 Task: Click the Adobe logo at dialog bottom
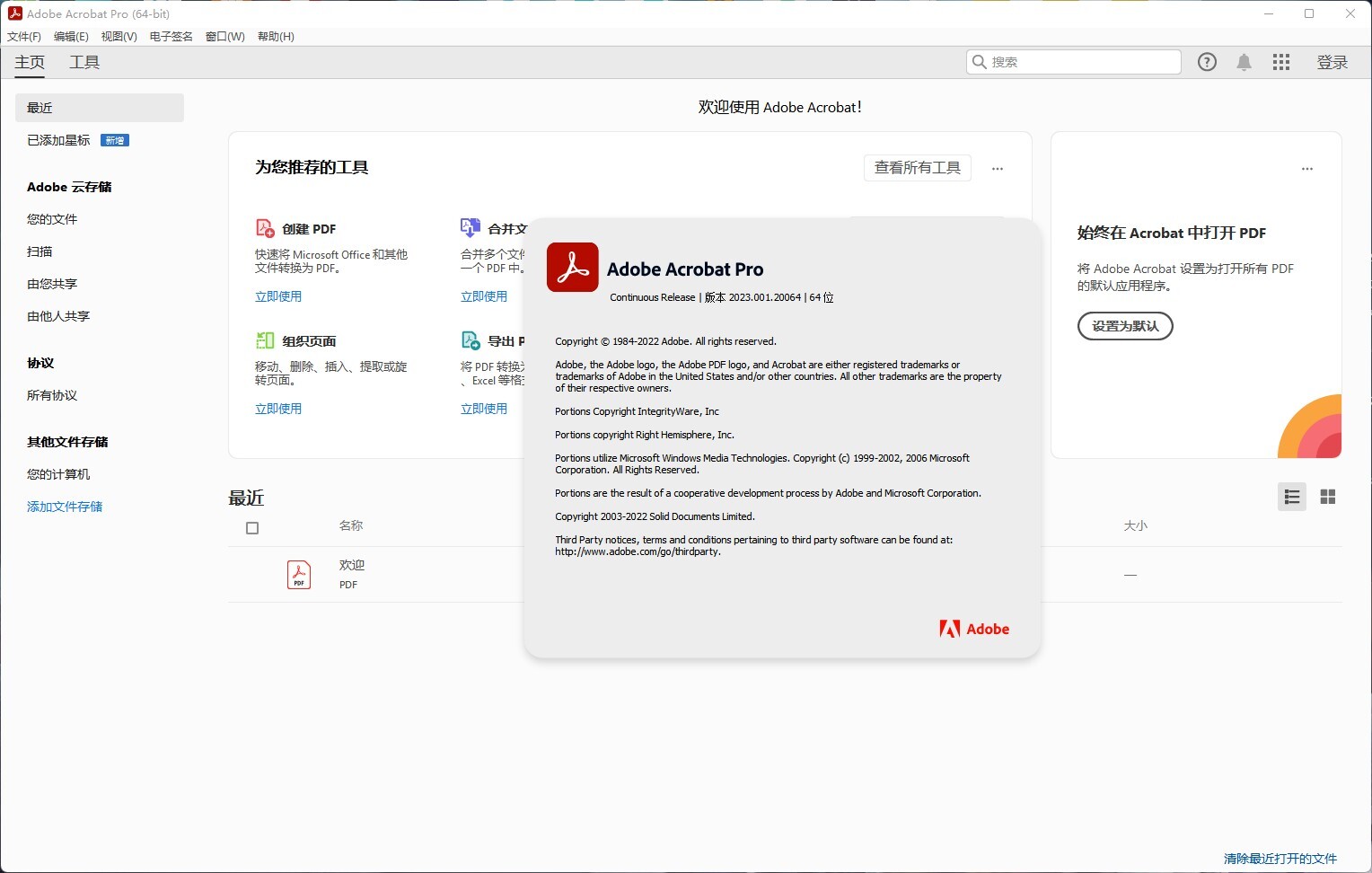(974, 629)
